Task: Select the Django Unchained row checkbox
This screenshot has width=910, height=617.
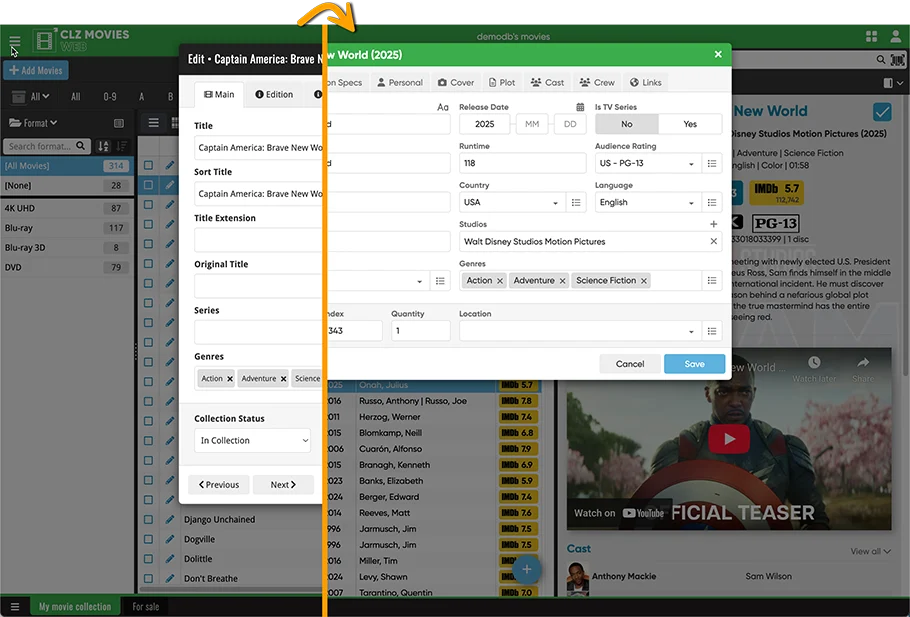Action: pos(149,519)
